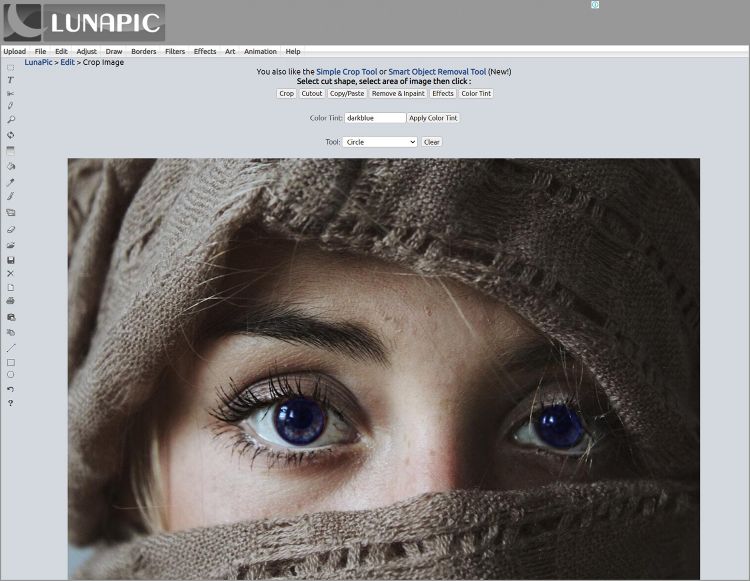Click the Remove & Inpaint button
This screenshot has width=750, height=581.
398,94
